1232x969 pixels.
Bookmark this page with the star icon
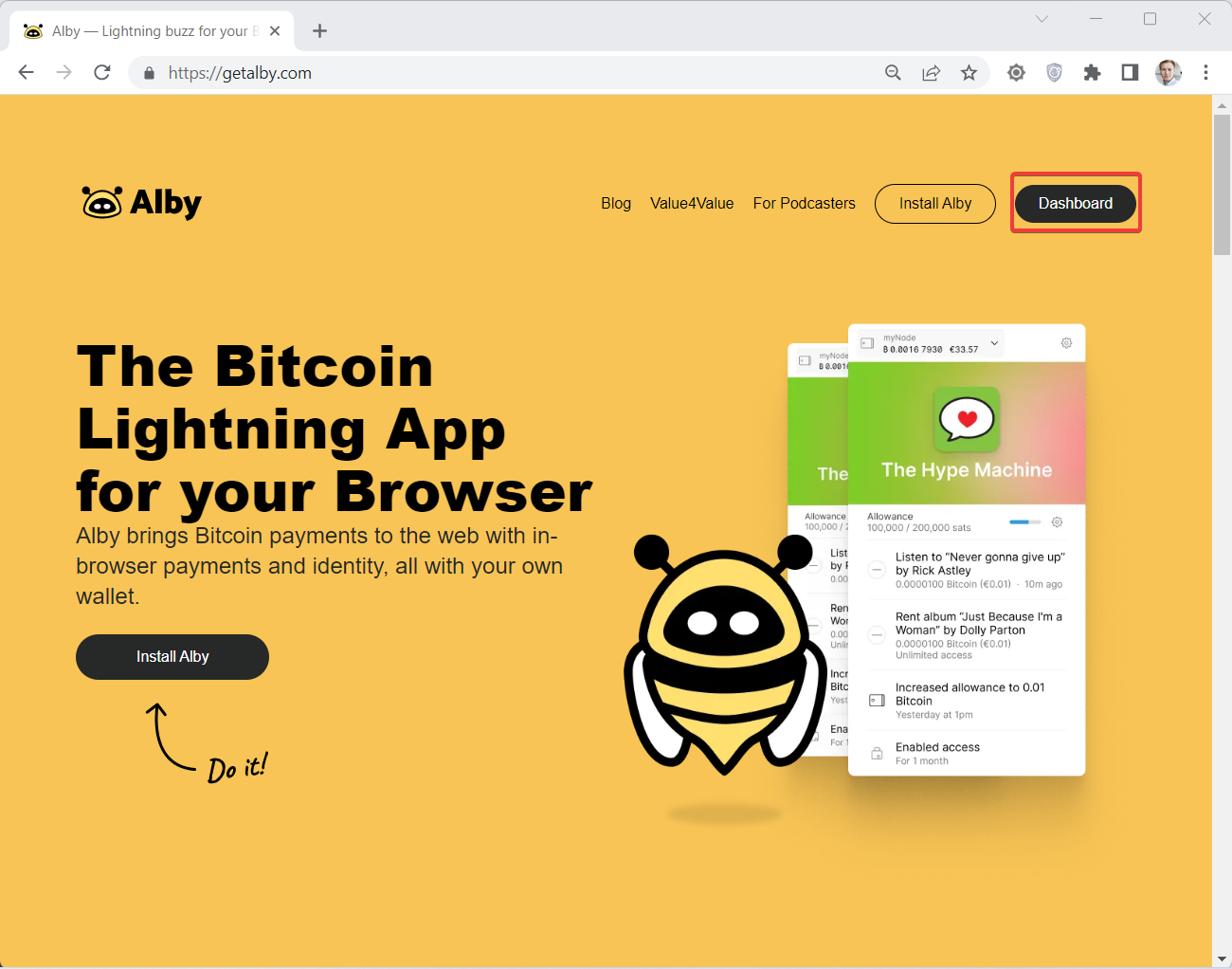pyautogui.click(x=969, y=73)
